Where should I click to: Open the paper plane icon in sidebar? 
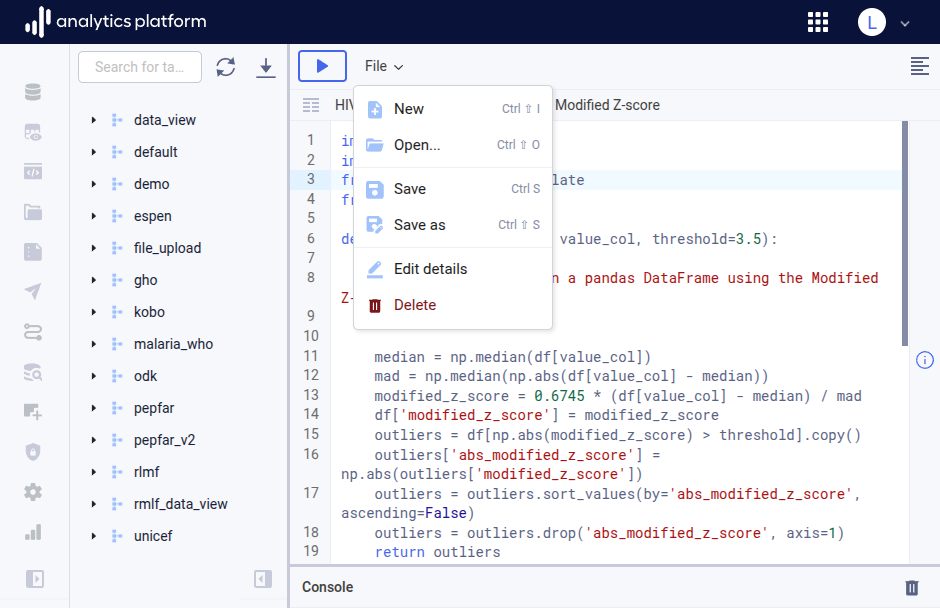[x=33, y=292]
